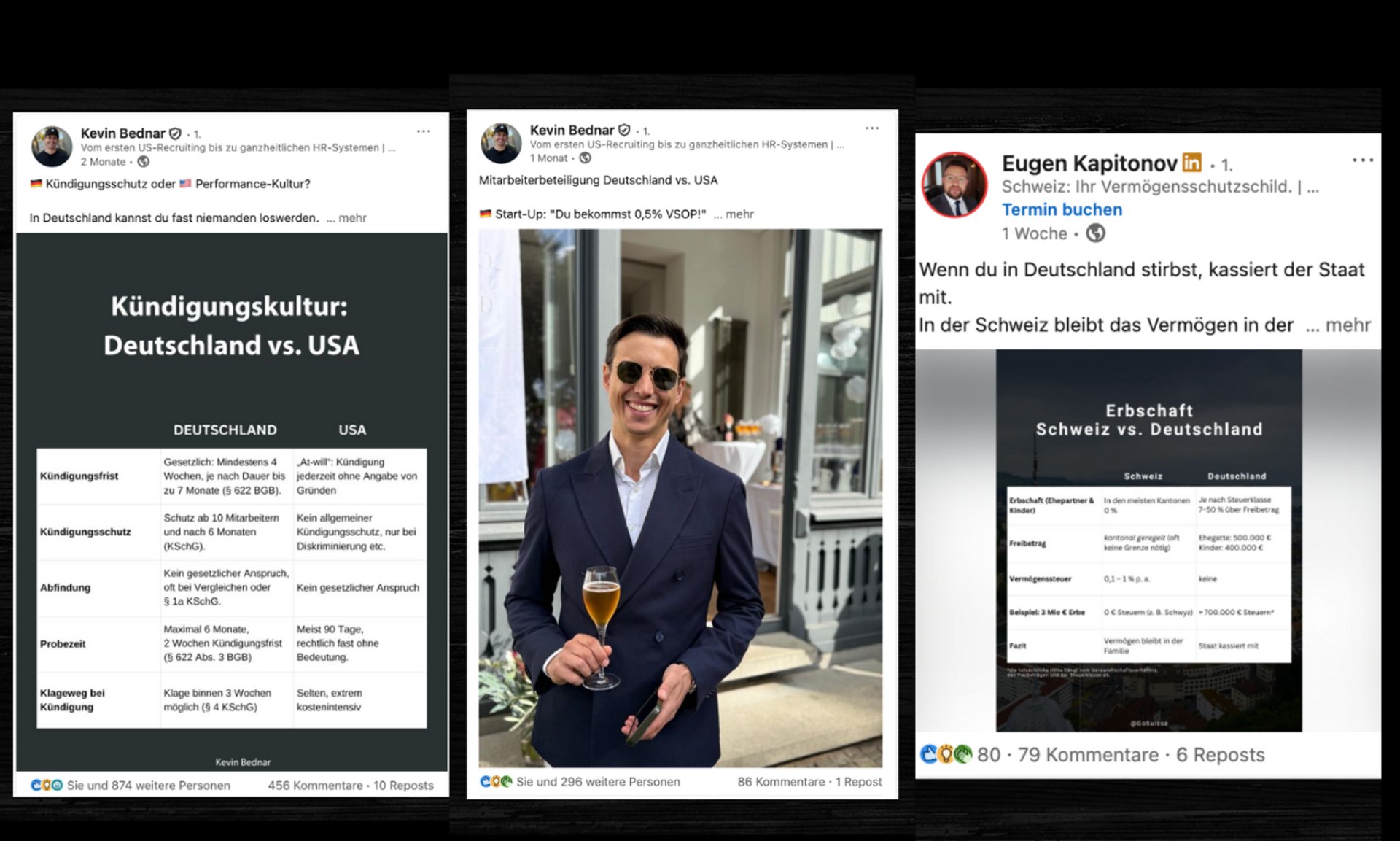Click globe icon next to 1 Woche
Viewport: 1400px width, 841px height.
(1095, 233)
